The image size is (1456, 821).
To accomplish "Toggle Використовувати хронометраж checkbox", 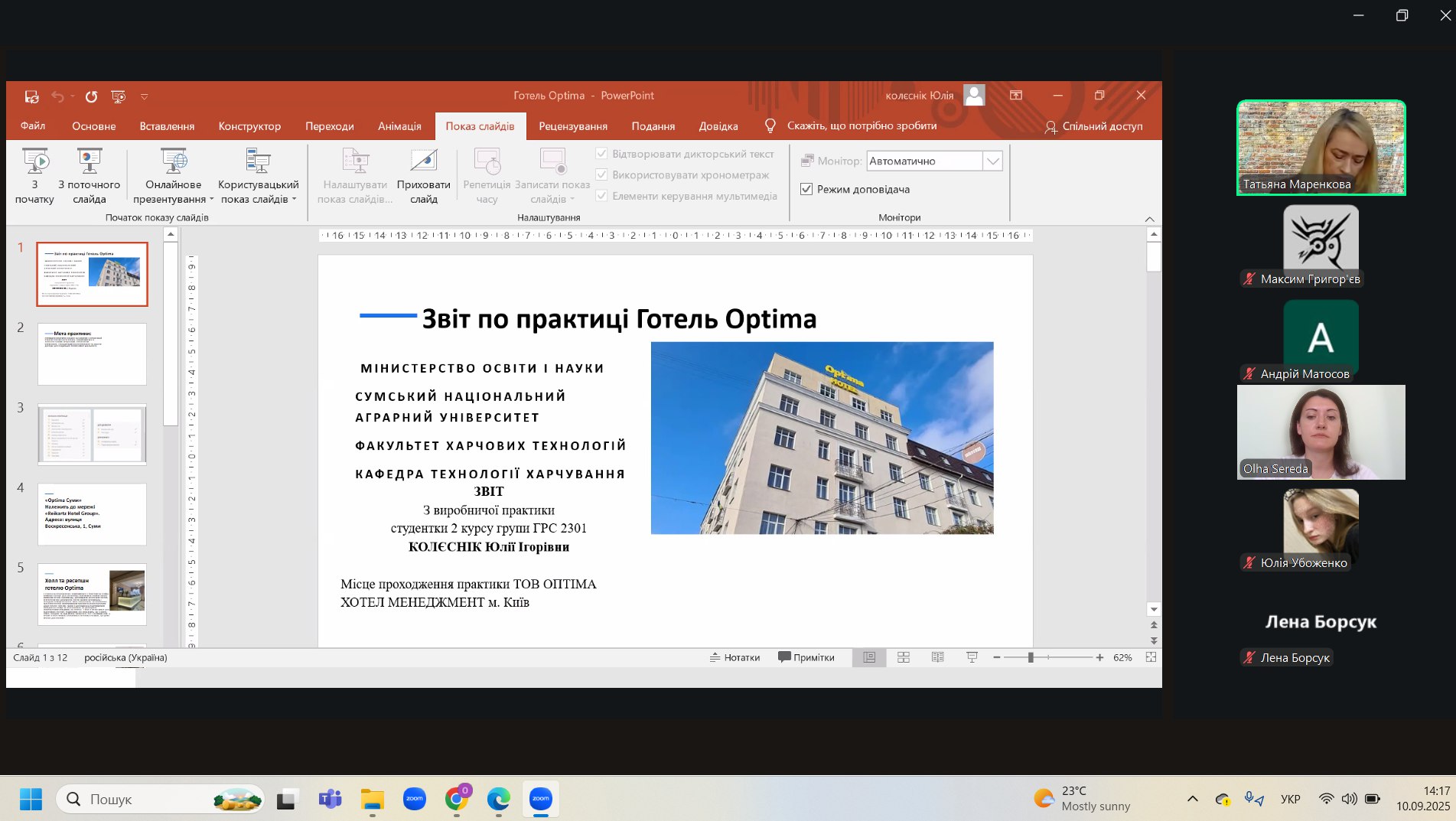I will pos(601,174).
